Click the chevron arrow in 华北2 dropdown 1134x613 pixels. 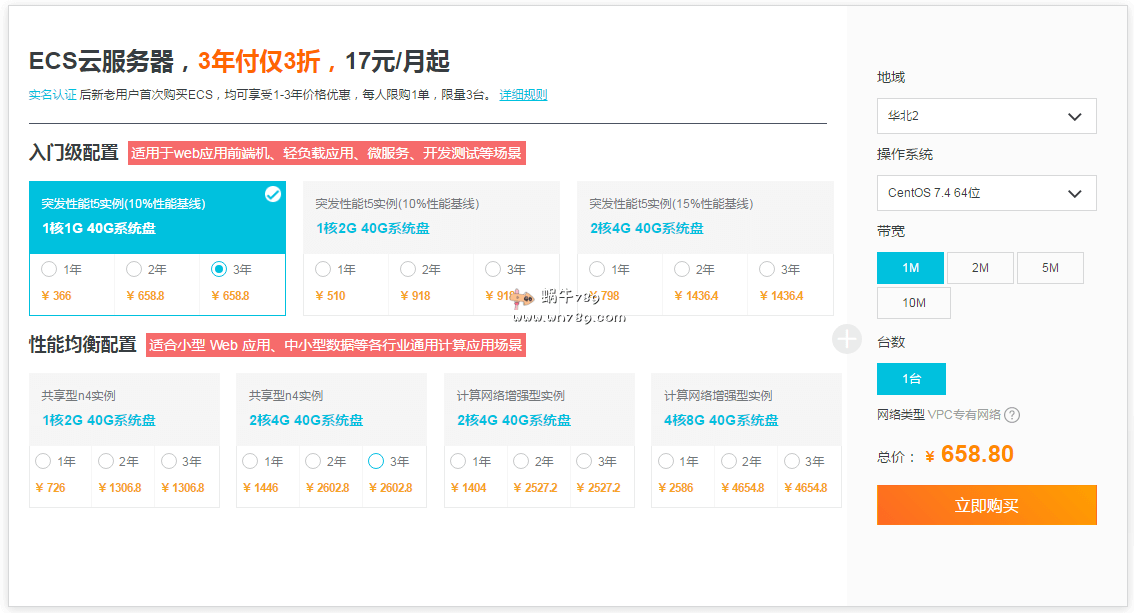[1075, 116]
